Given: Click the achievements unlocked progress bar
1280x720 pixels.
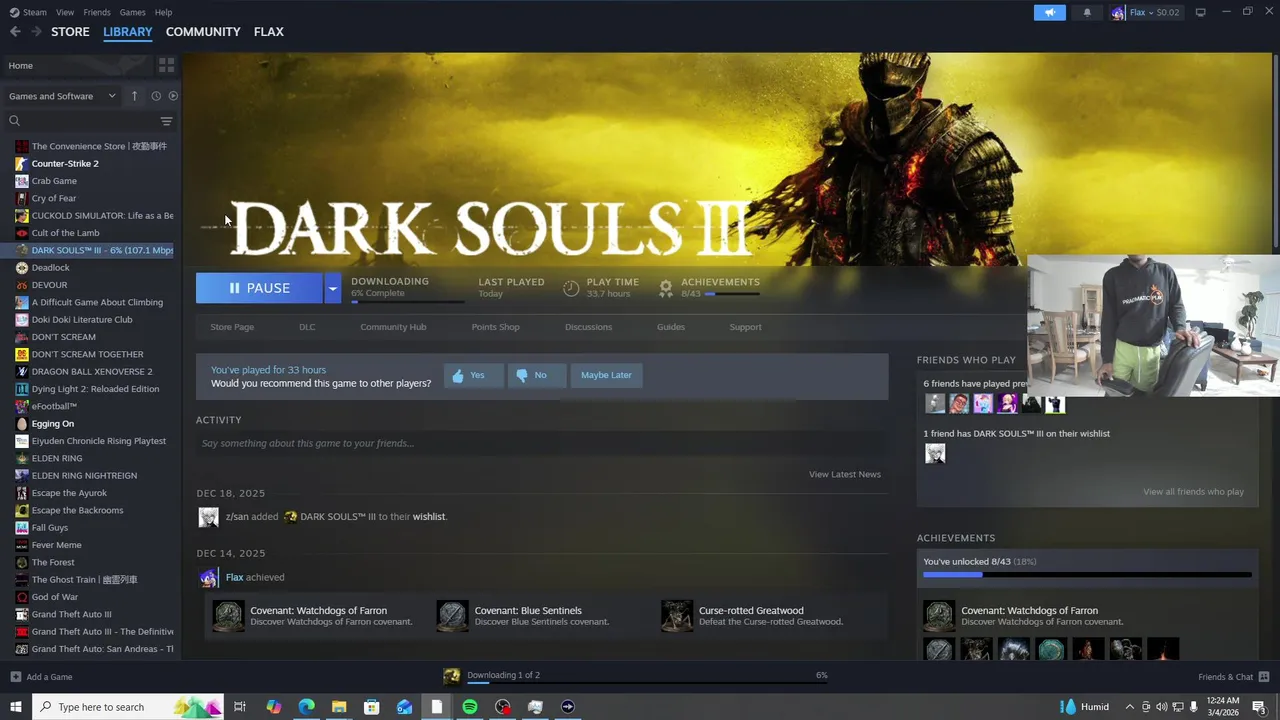Looking at the screenshot, I should (1087, 575).
